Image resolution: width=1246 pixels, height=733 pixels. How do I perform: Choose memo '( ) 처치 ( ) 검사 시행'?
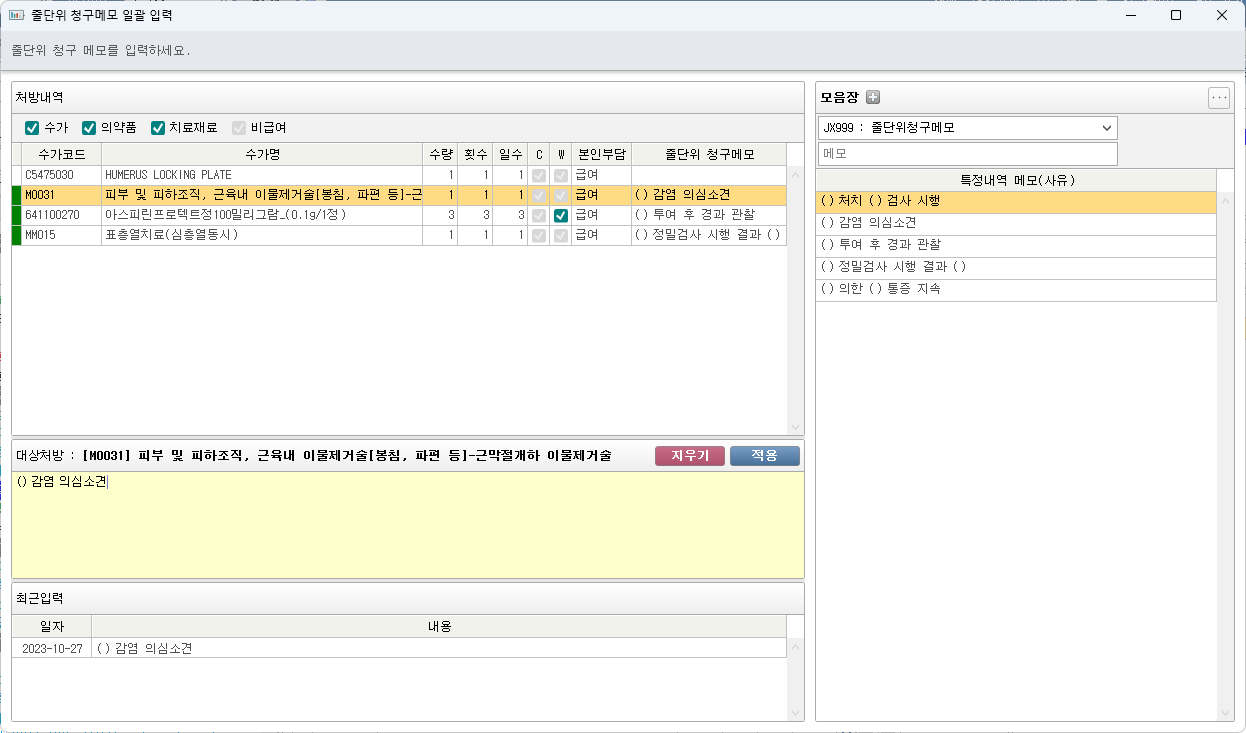click(1015, 201)
